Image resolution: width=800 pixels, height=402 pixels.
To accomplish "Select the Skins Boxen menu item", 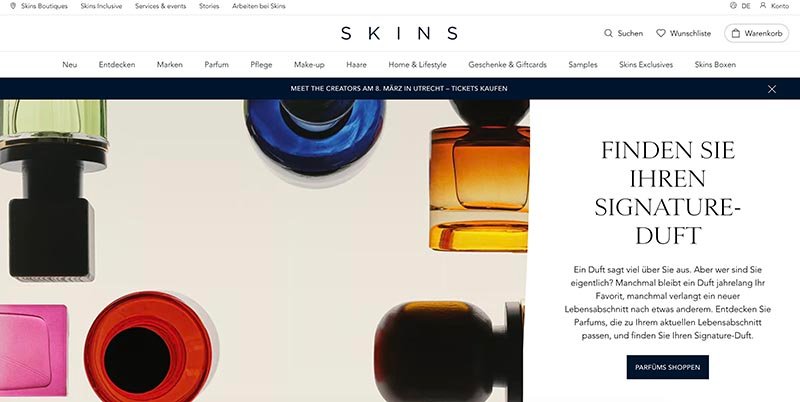I will tap(715, 65).
